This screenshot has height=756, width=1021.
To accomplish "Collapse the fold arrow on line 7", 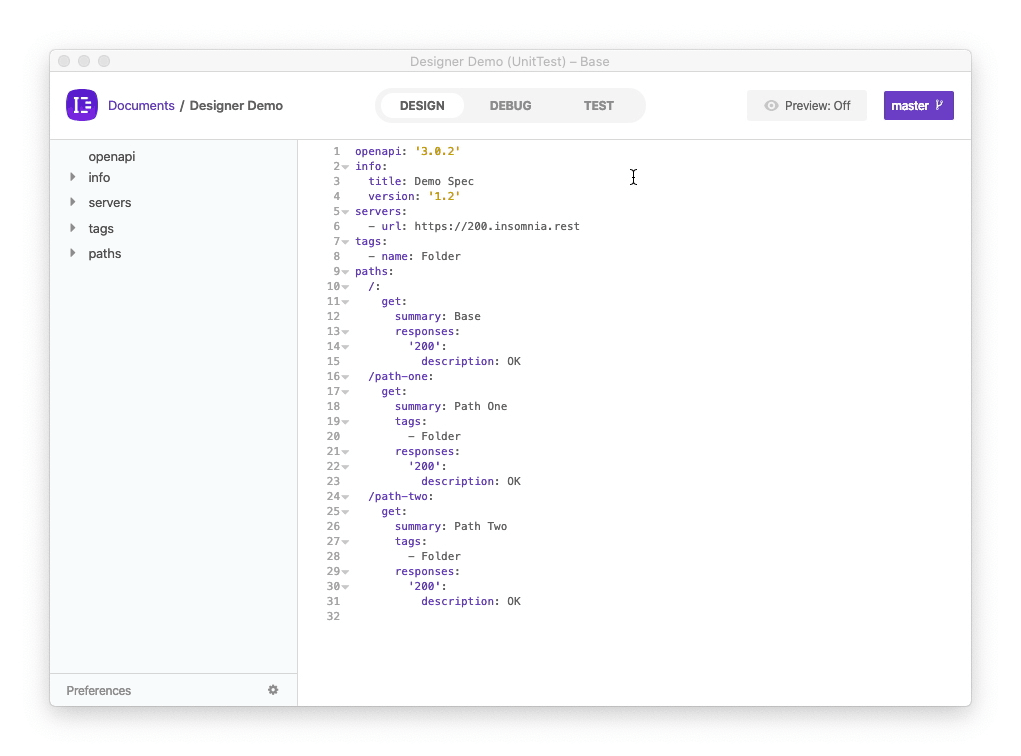I will pos(346,242).
